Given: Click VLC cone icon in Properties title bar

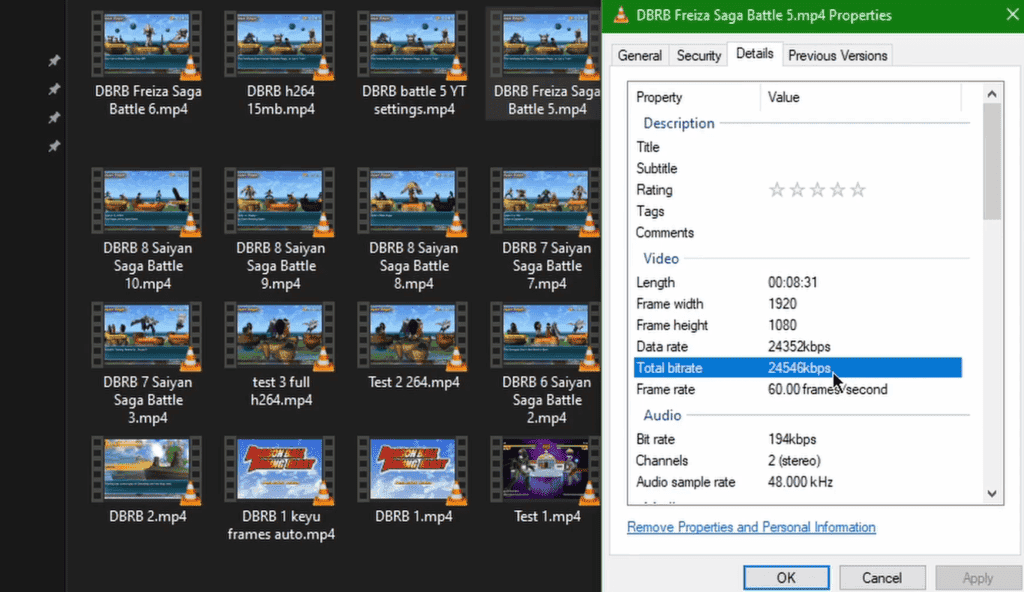Looking at the screenshot, I should coord(621,14).
